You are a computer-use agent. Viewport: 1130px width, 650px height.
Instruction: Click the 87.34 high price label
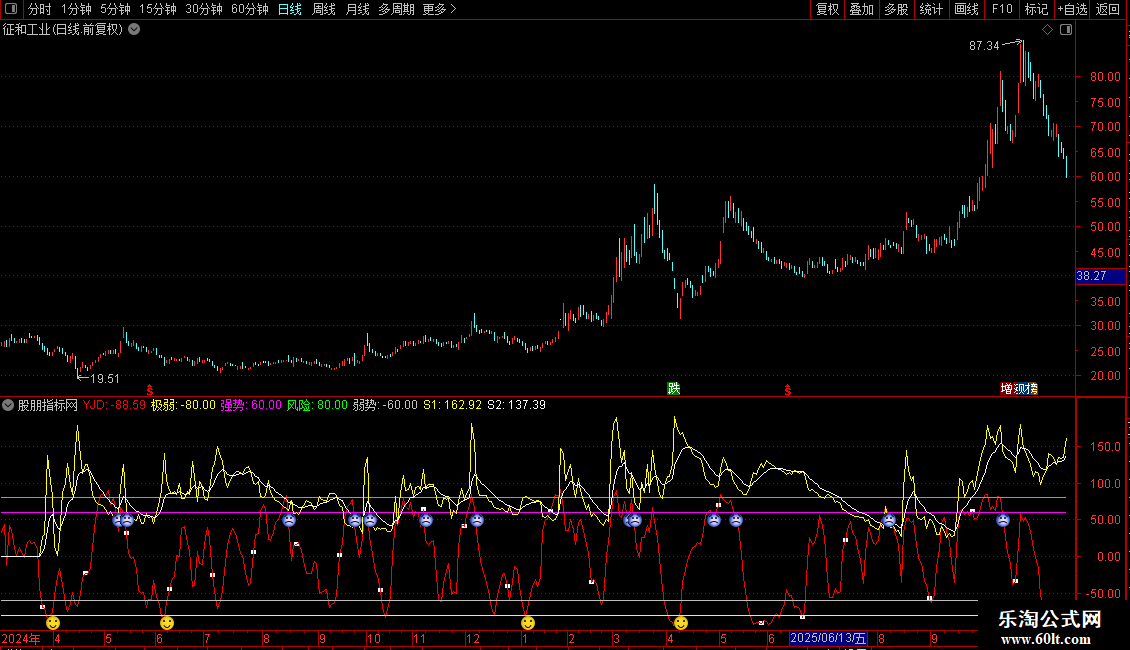point(984,46)
